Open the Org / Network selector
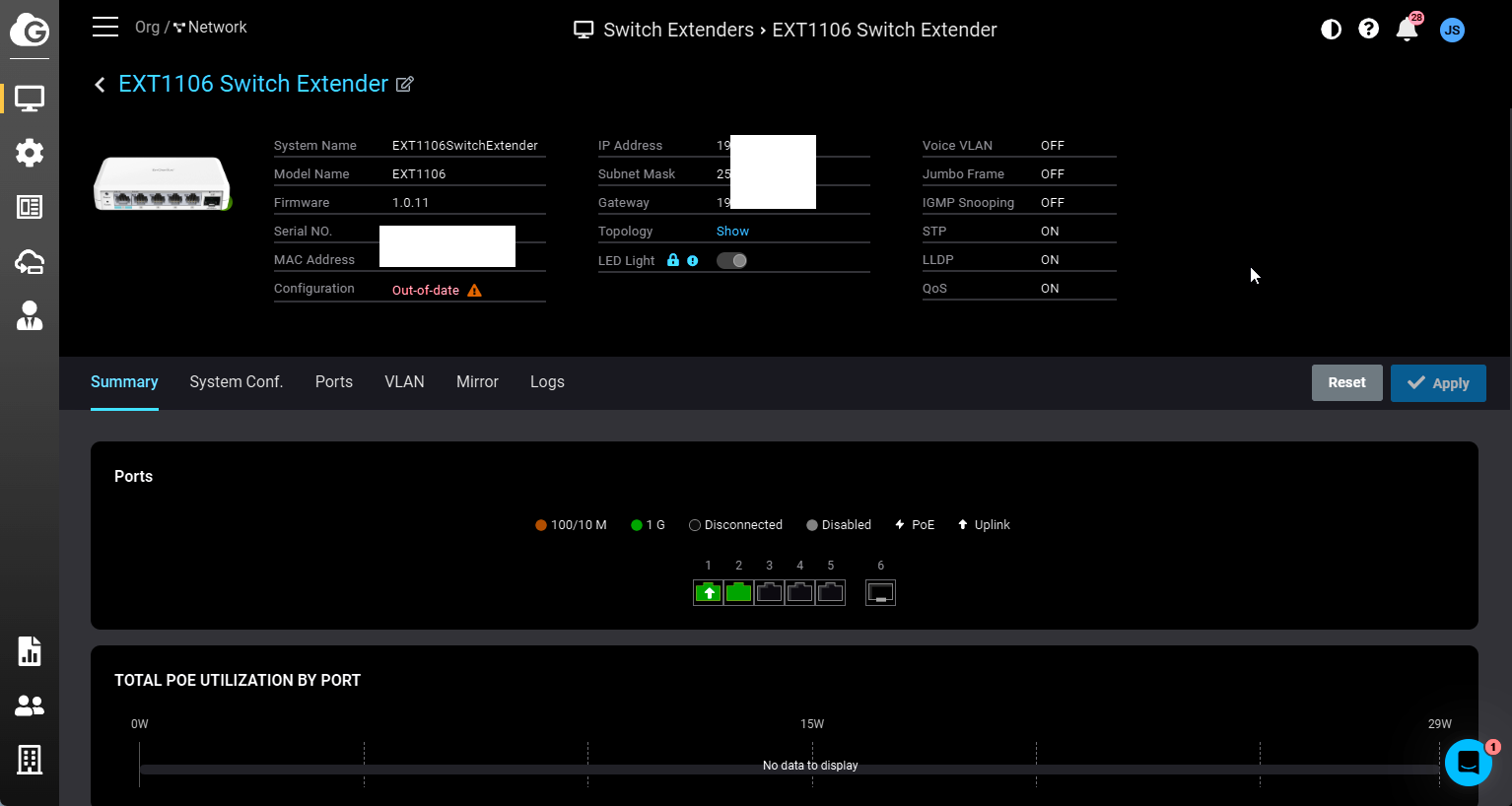 (191, 28)
